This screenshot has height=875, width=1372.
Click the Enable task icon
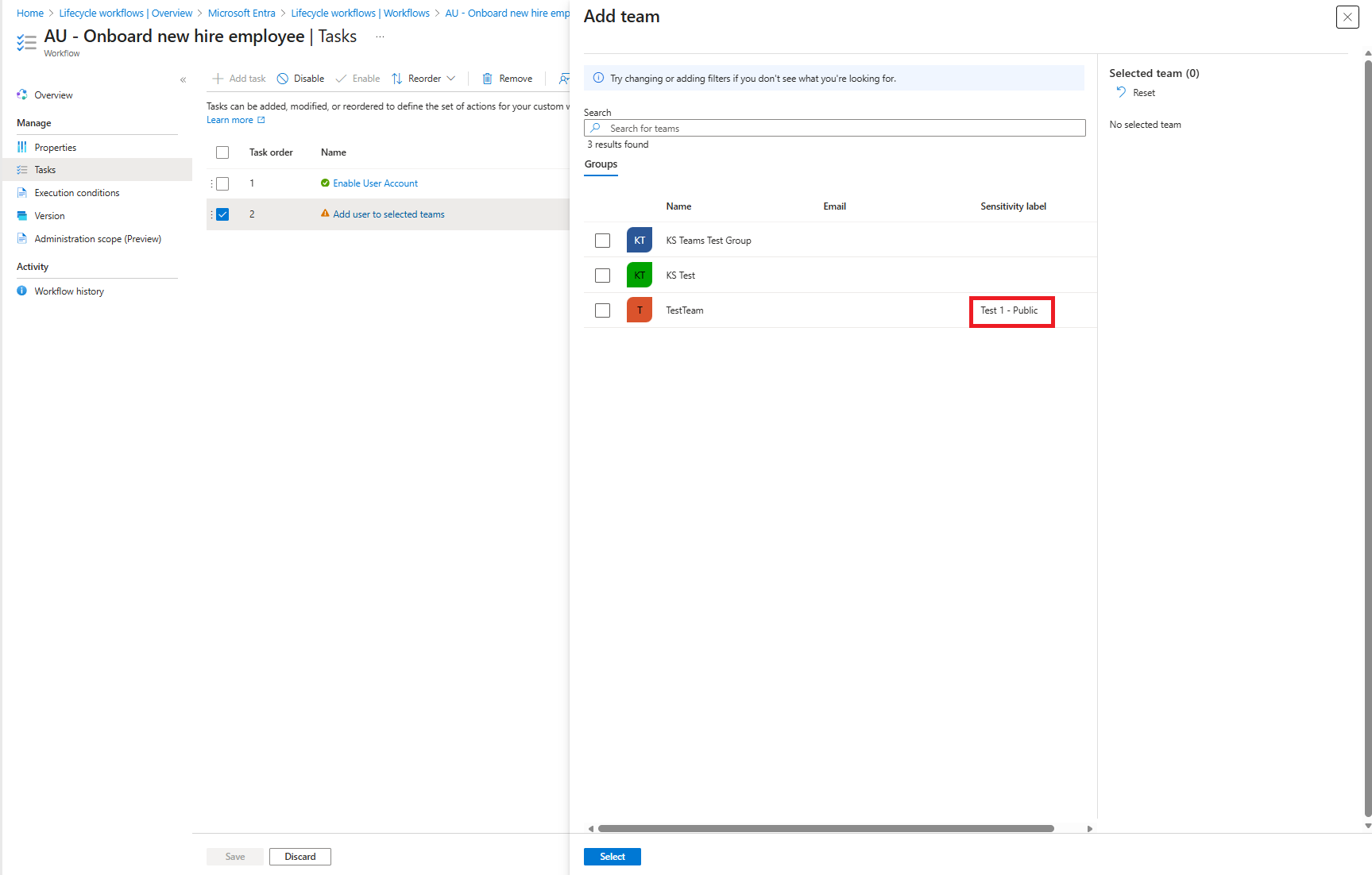click(x=340, y=78)
